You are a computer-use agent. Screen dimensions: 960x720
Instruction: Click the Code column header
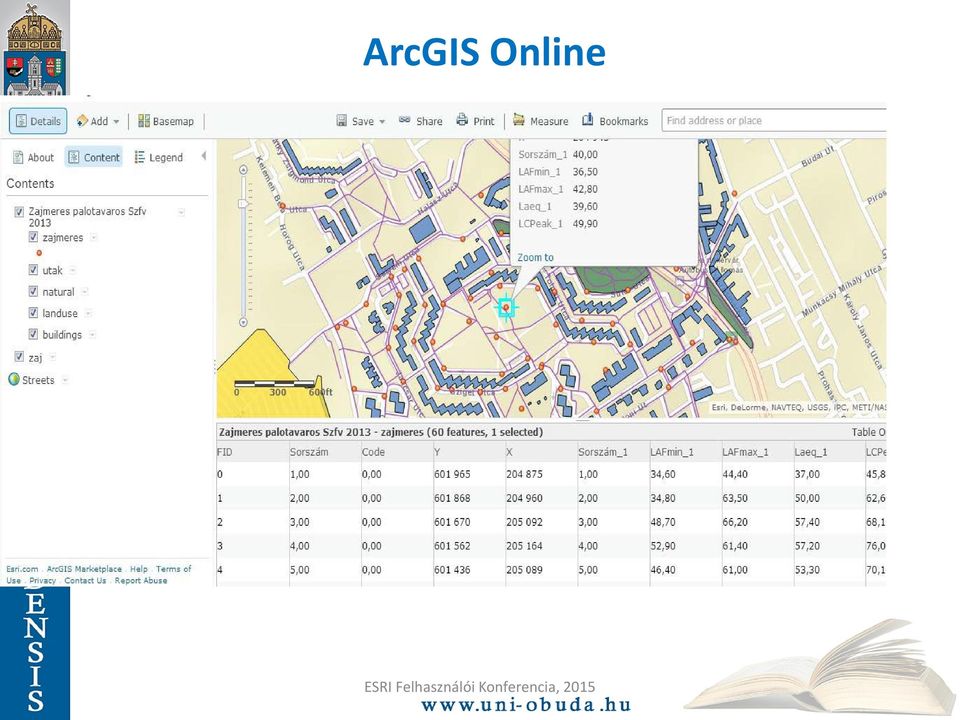tap(373, 452)
